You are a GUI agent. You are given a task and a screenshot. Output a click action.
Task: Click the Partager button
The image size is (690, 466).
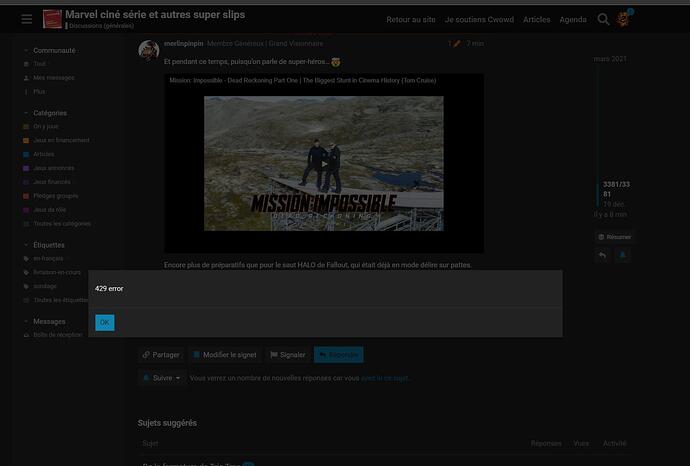coord(161,355)
